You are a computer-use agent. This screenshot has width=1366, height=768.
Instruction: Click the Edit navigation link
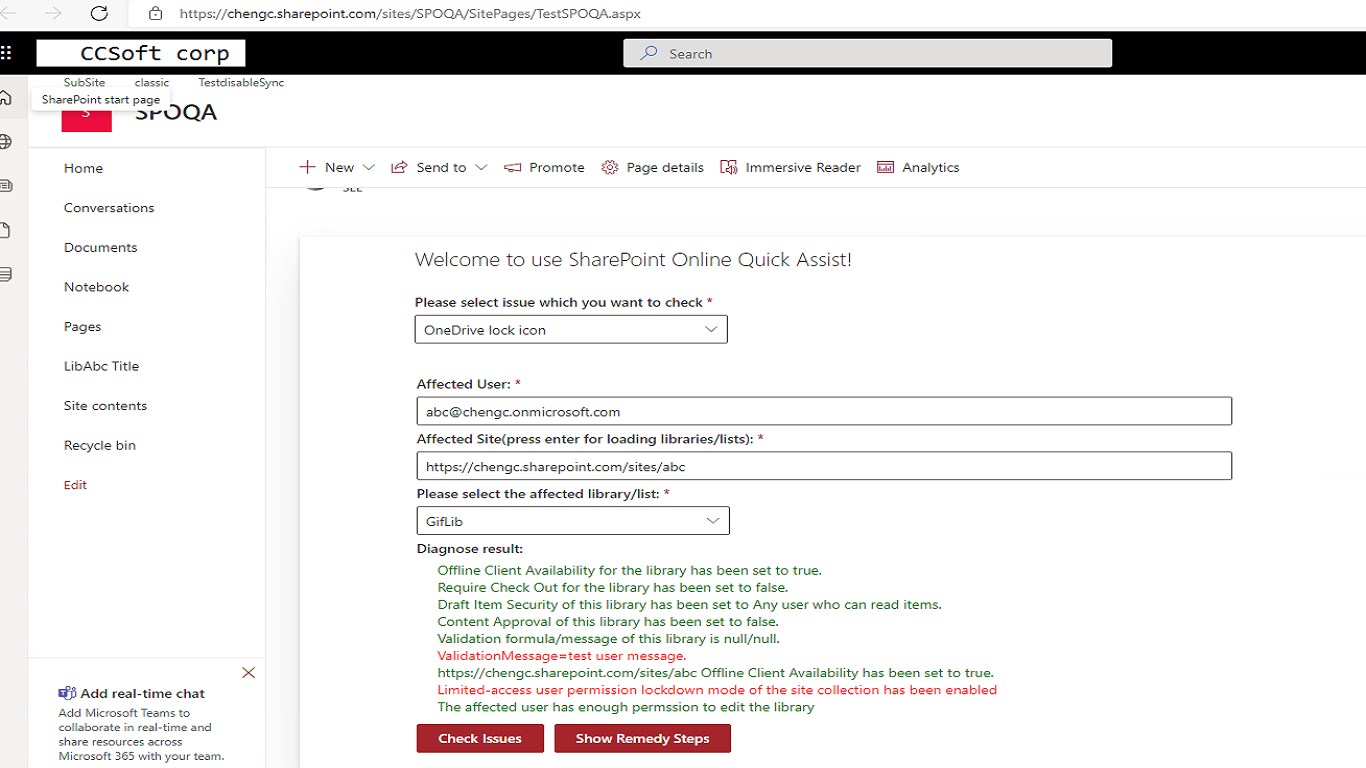pyautogui.click(x=75, y=485)
